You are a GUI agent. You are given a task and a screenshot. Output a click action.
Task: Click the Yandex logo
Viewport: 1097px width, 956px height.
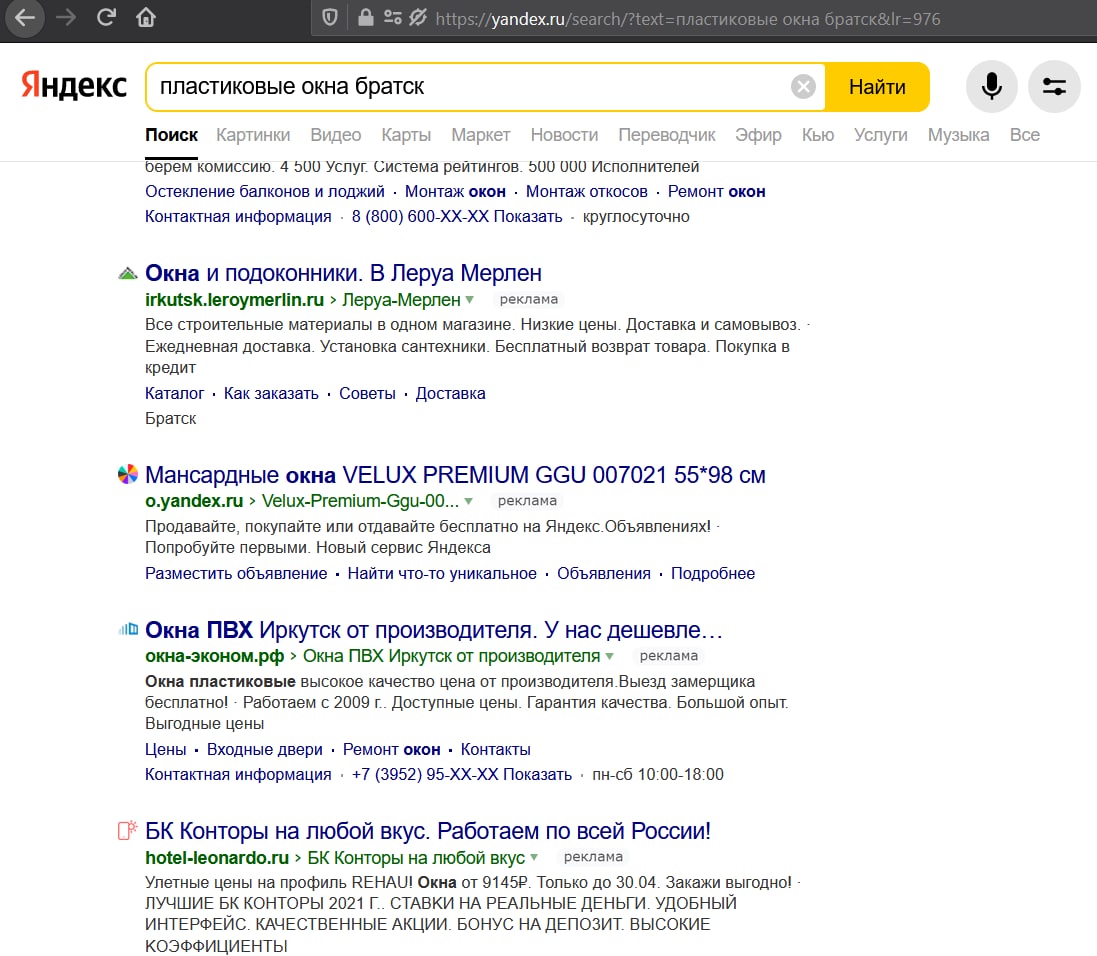(73, 85)
